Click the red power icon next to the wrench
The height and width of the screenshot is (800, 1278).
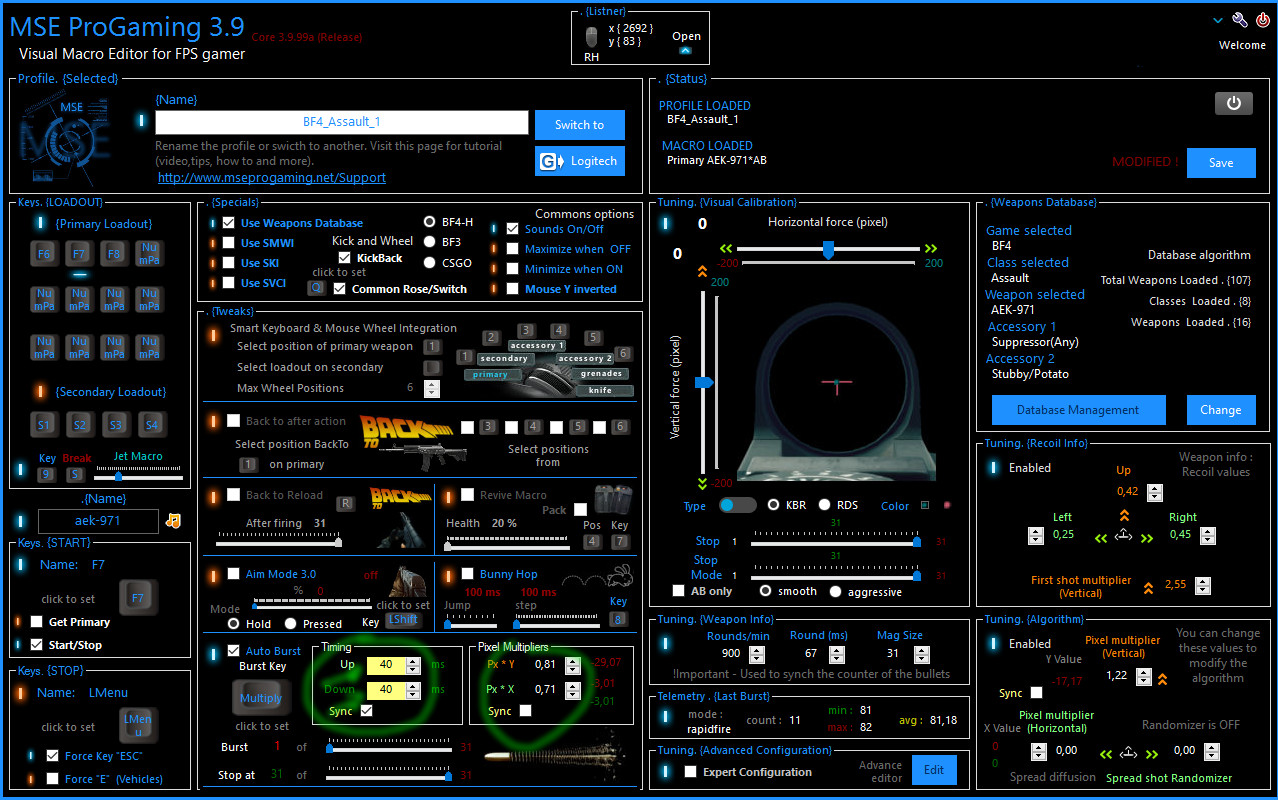1263,20
